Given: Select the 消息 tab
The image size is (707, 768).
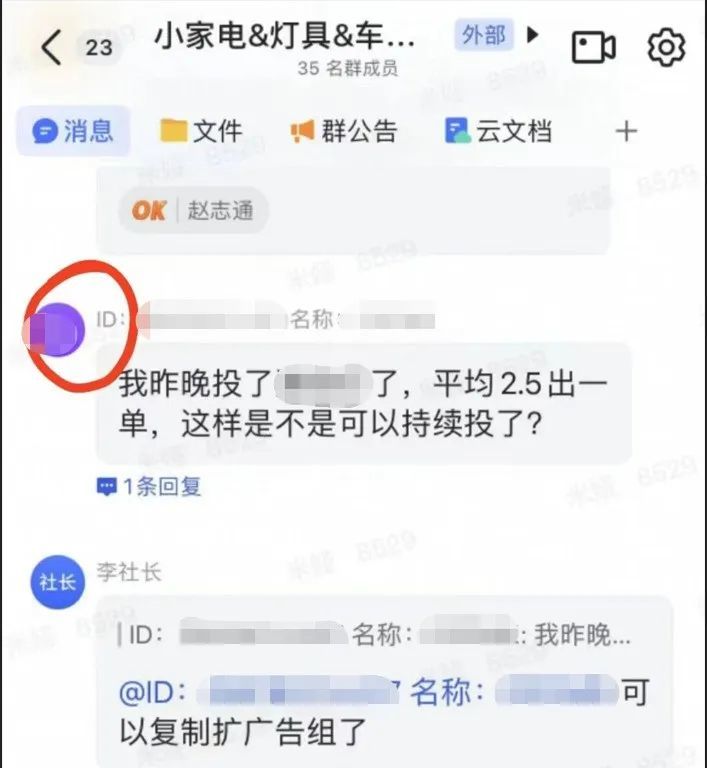Looking at the screenshot, I should [73, 131].
